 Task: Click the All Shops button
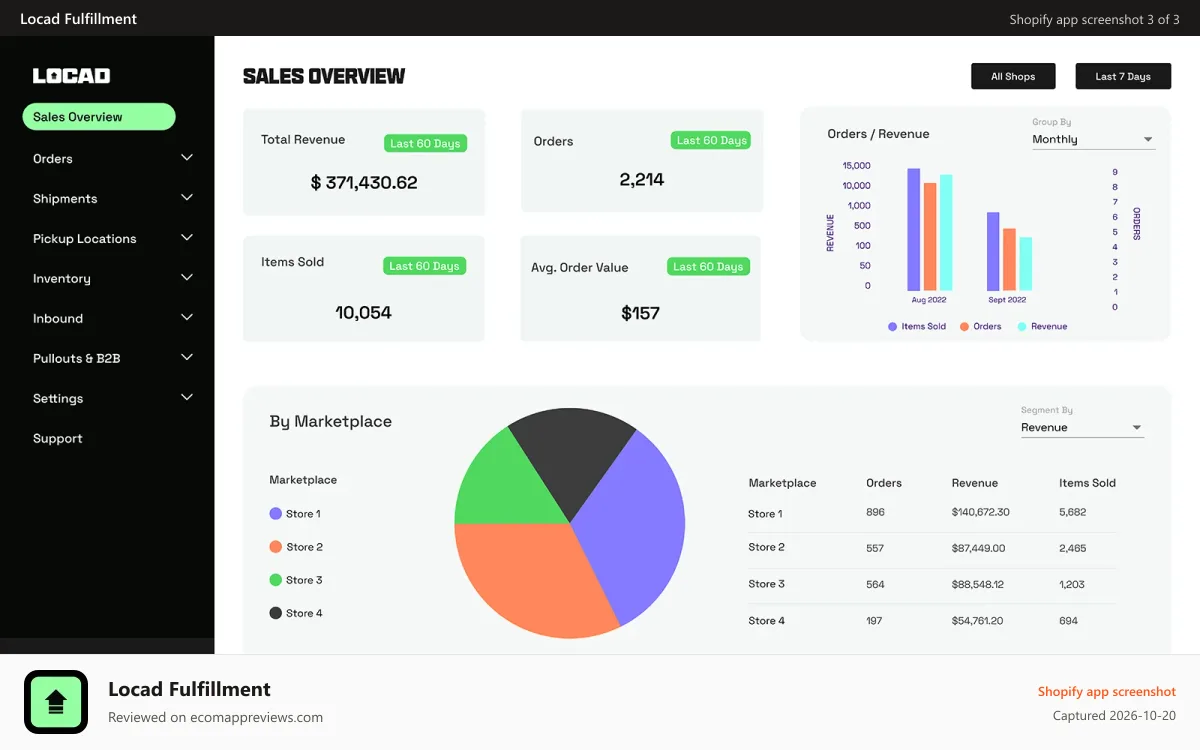1013,76
